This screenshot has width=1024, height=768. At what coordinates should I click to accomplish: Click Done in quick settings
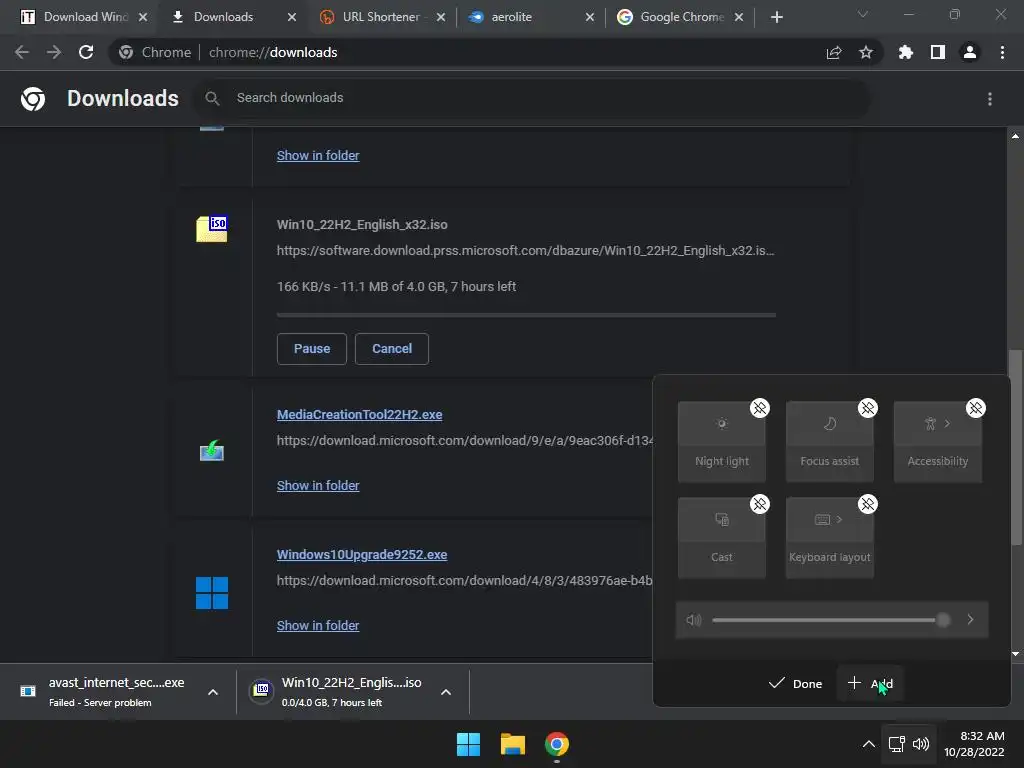pos(795,683)
